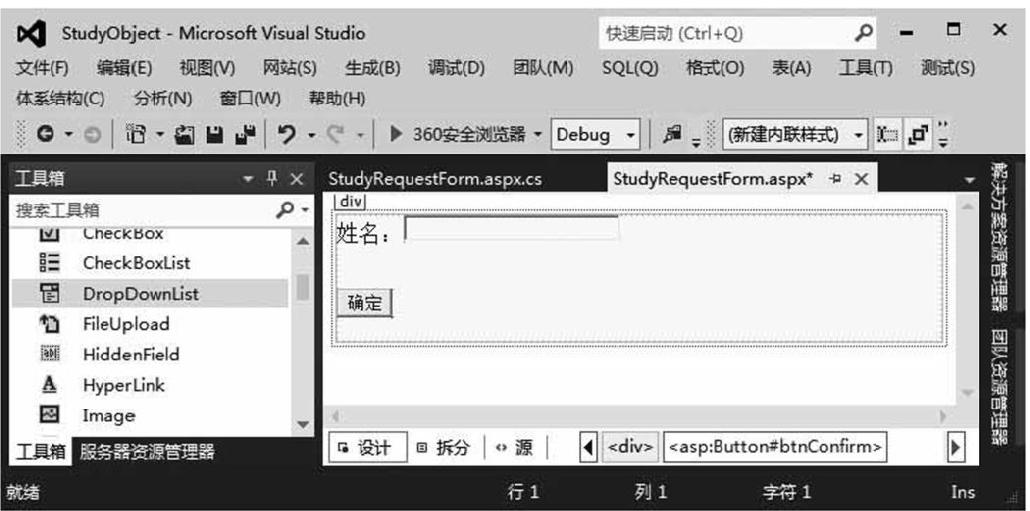Open the 调试(D) menu

click(457, 68)
